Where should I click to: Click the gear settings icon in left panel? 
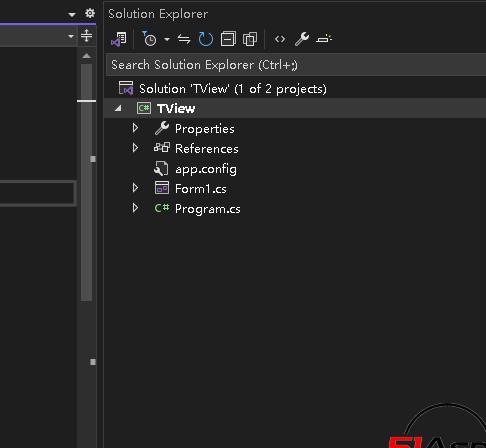[90, 13]
